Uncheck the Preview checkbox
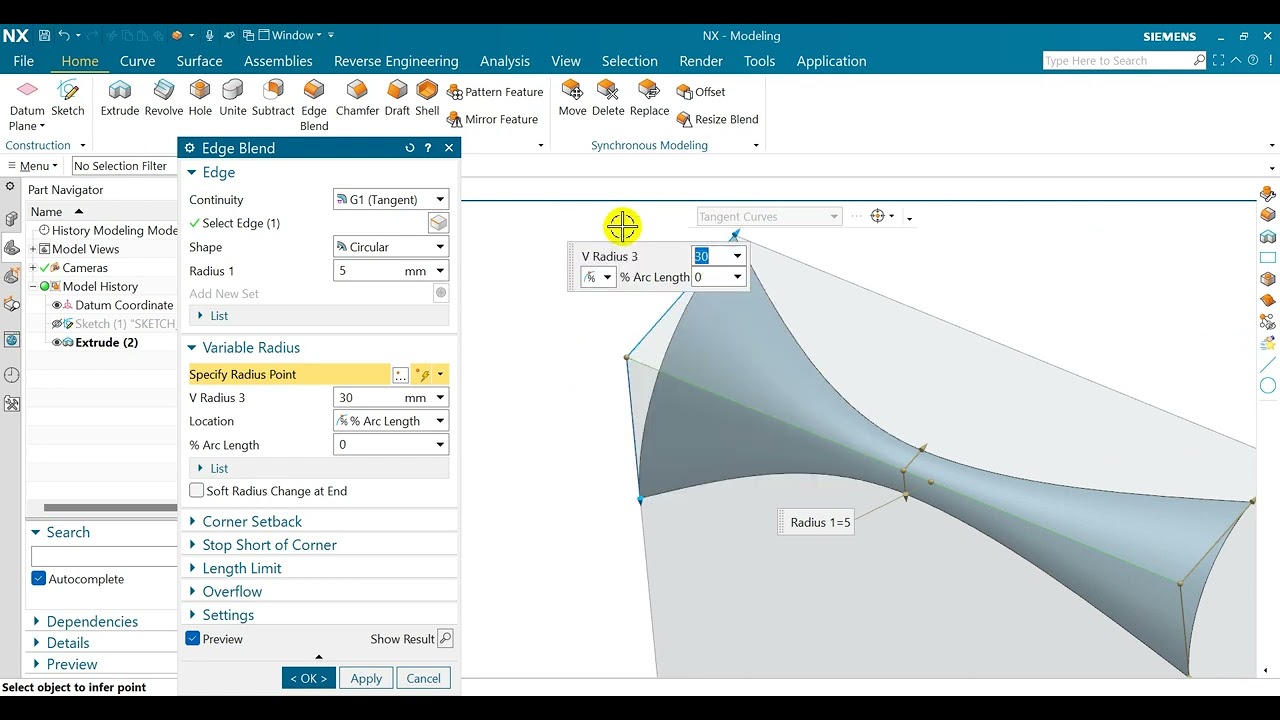The height and width of the screenshot is (720, 1280). pos(193,639)
